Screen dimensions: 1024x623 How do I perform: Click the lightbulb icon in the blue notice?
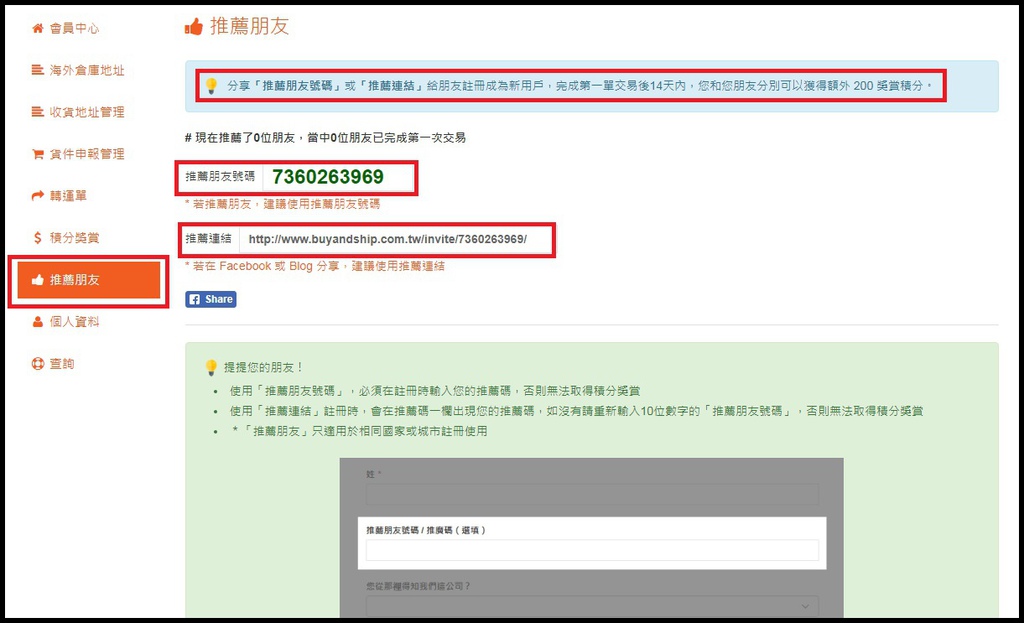pyautogui.click(x=211, y=86)
